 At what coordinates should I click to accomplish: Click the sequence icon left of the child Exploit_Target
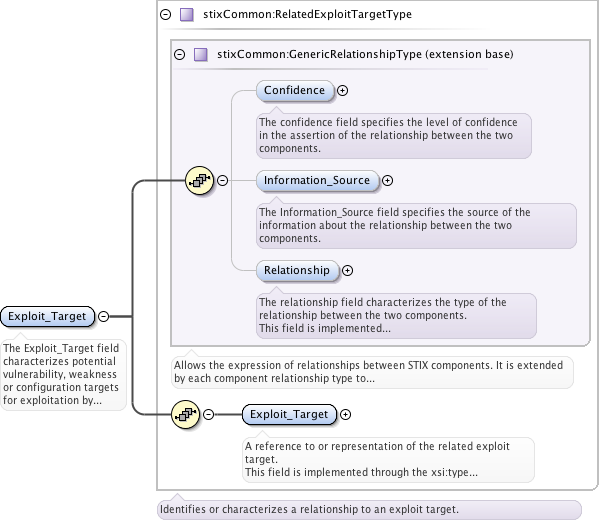coord(186,414)
